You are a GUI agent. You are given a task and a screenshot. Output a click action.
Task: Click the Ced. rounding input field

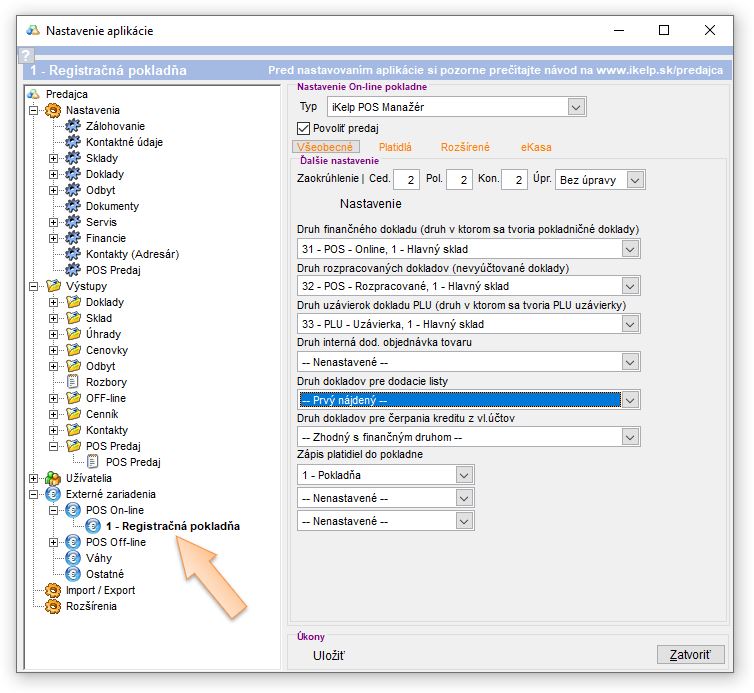(x=406, y=180)
